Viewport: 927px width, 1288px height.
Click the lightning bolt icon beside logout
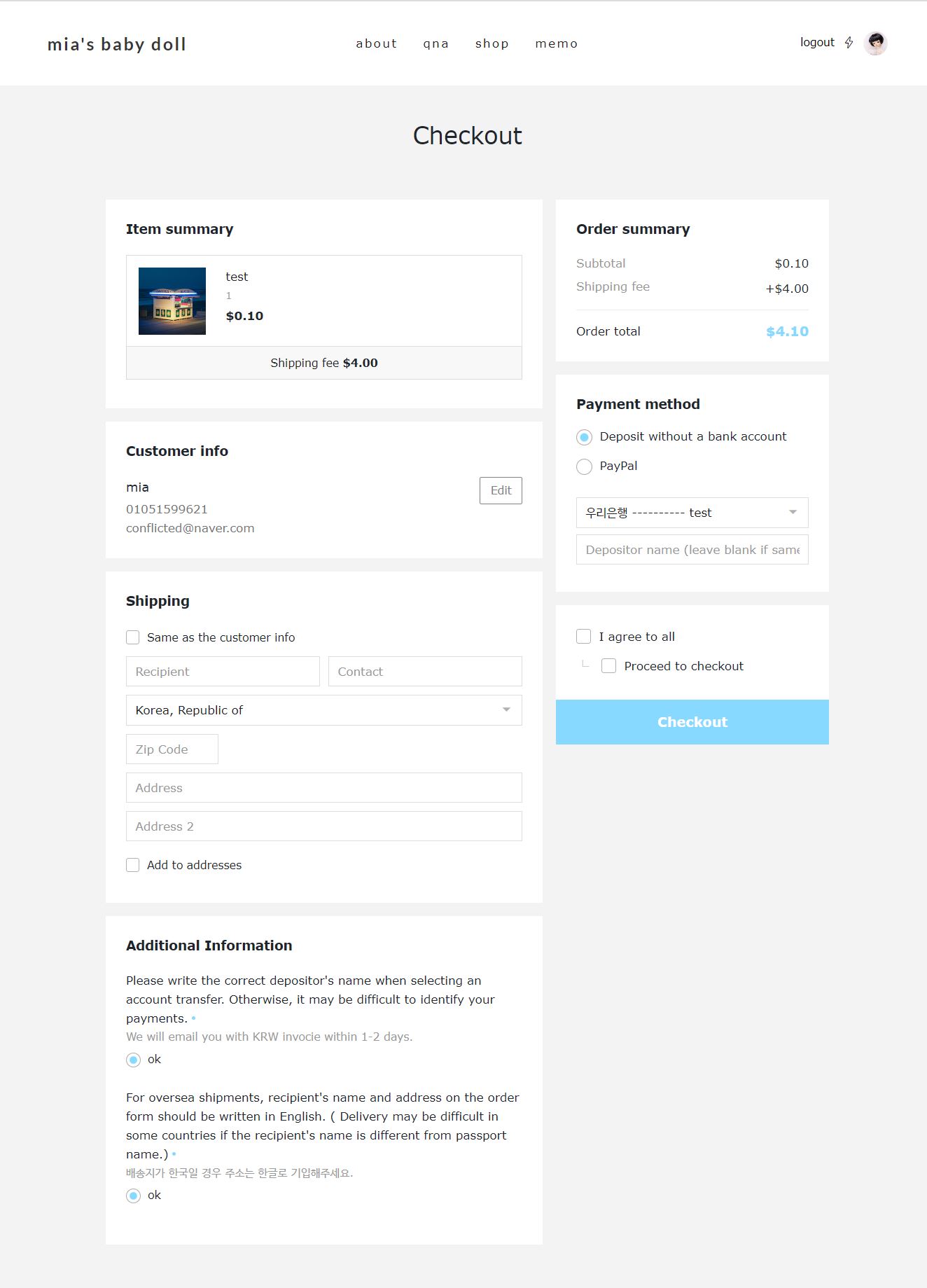[x=849, y=43]
